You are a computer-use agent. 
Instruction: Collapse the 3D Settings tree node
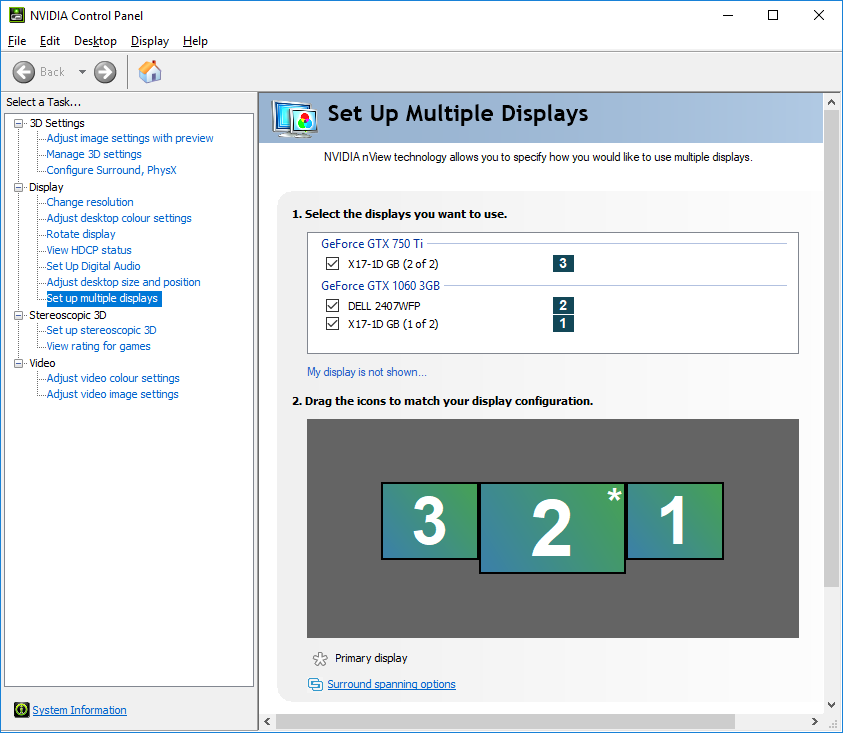(18, 123)
